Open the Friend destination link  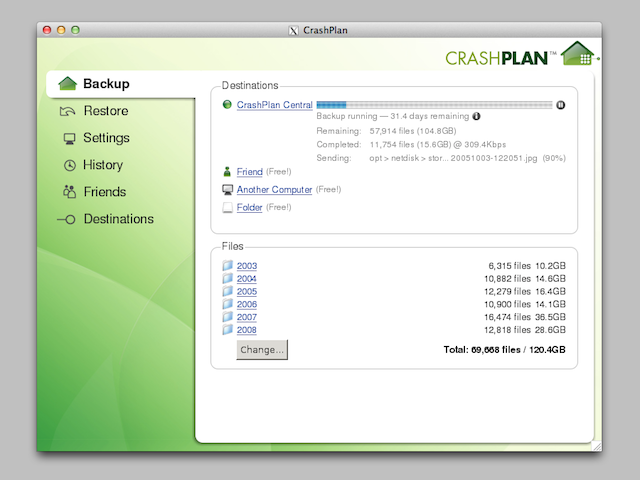[x=249, y=172]
